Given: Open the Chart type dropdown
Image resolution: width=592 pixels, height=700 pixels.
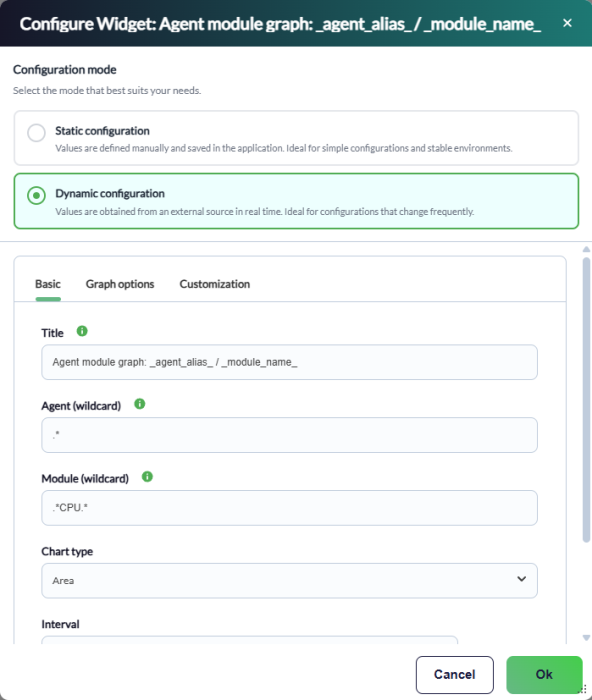Looking at the screenshot, I should (x=289, y=581).
